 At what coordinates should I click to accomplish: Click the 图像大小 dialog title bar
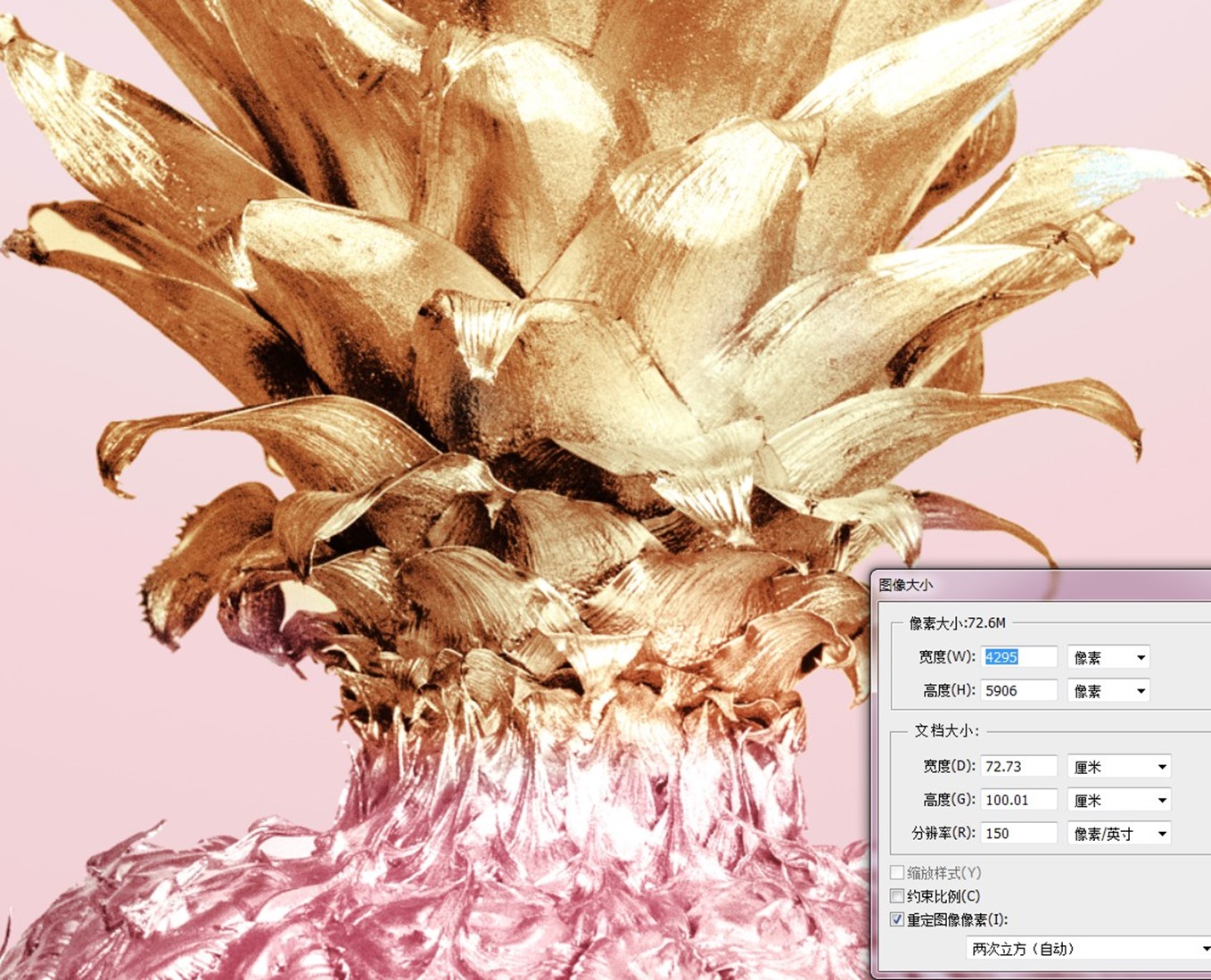pos(1041,585)
